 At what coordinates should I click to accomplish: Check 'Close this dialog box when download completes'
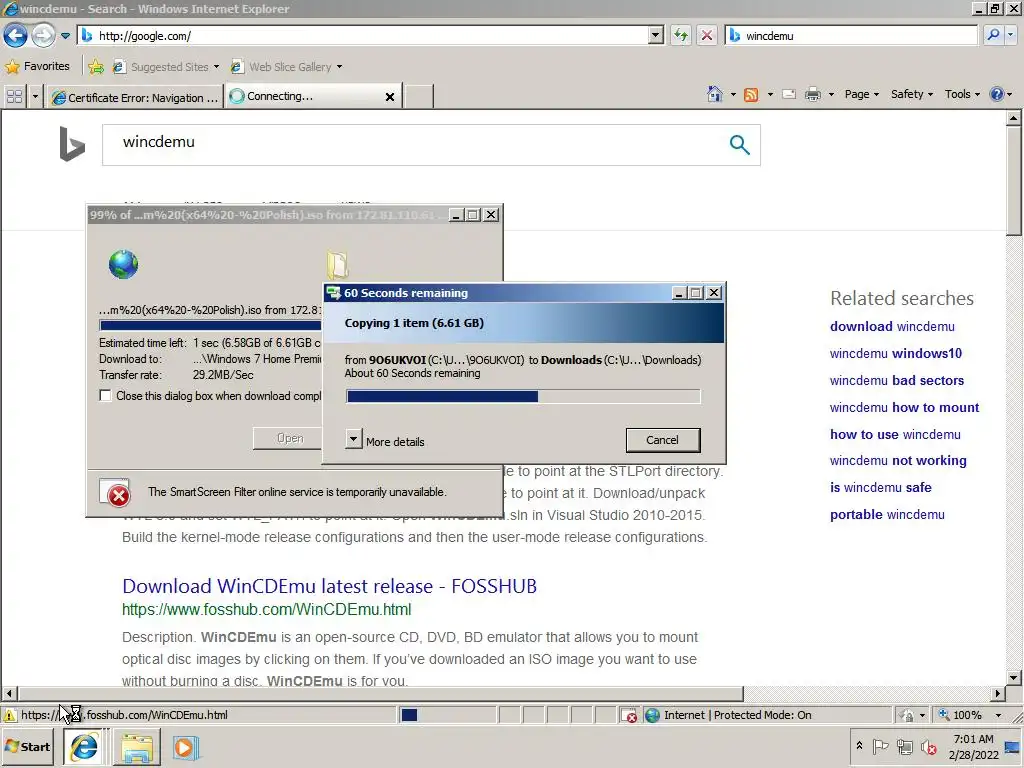pos(105,396)
